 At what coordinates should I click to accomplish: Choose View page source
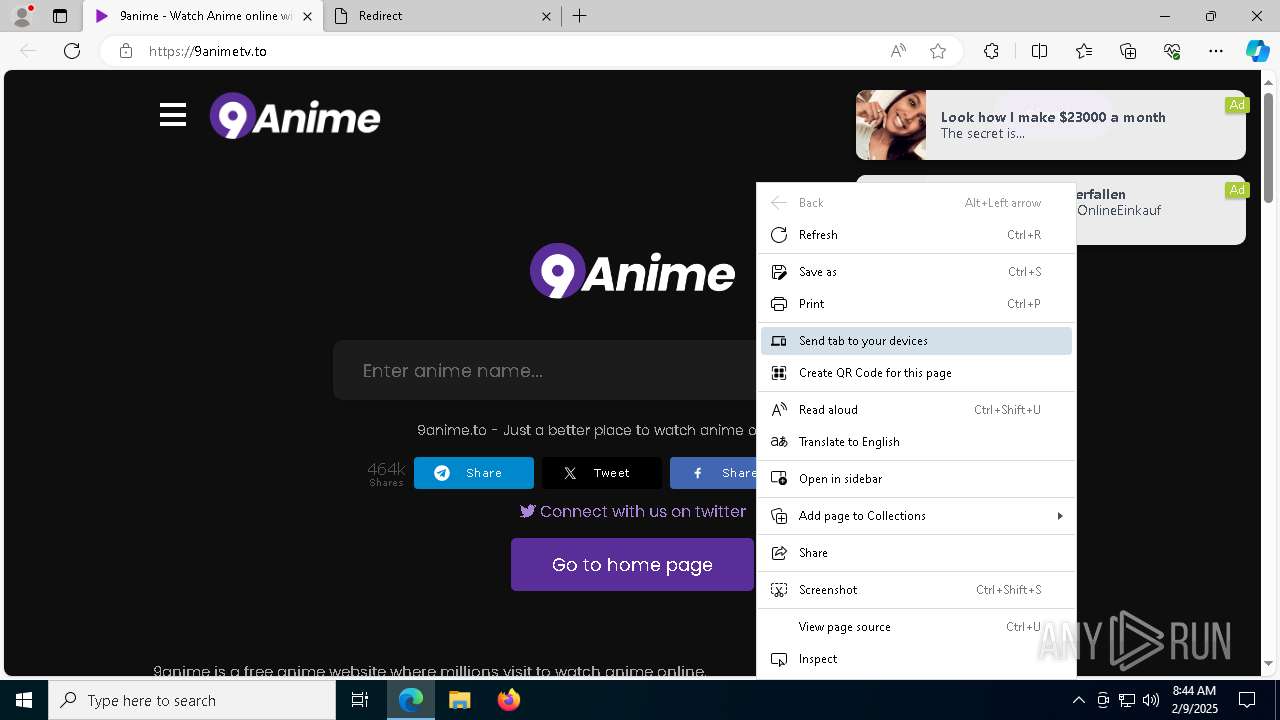coord(916,627)
